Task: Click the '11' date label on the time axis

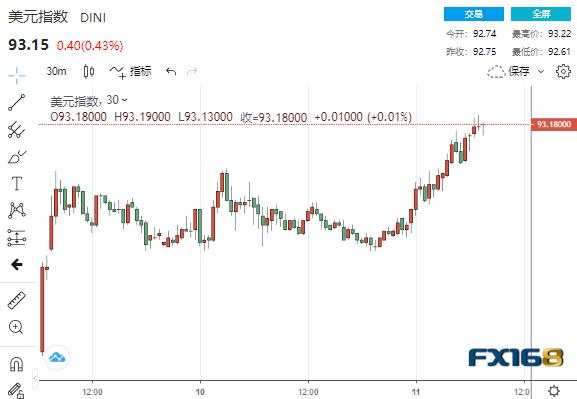Action: tap(416, 392)
